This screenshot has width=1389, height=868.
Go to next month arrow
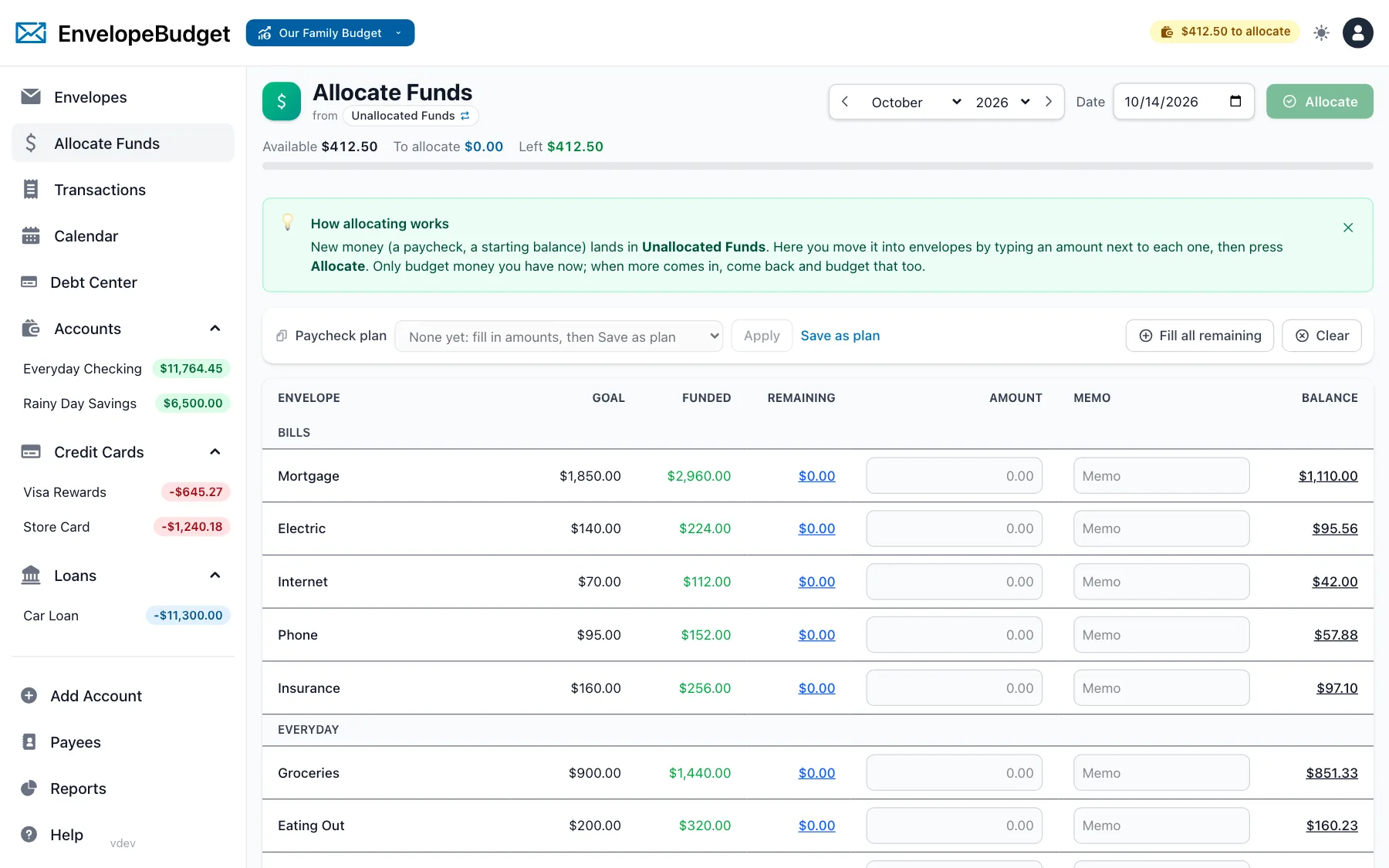1049,102
